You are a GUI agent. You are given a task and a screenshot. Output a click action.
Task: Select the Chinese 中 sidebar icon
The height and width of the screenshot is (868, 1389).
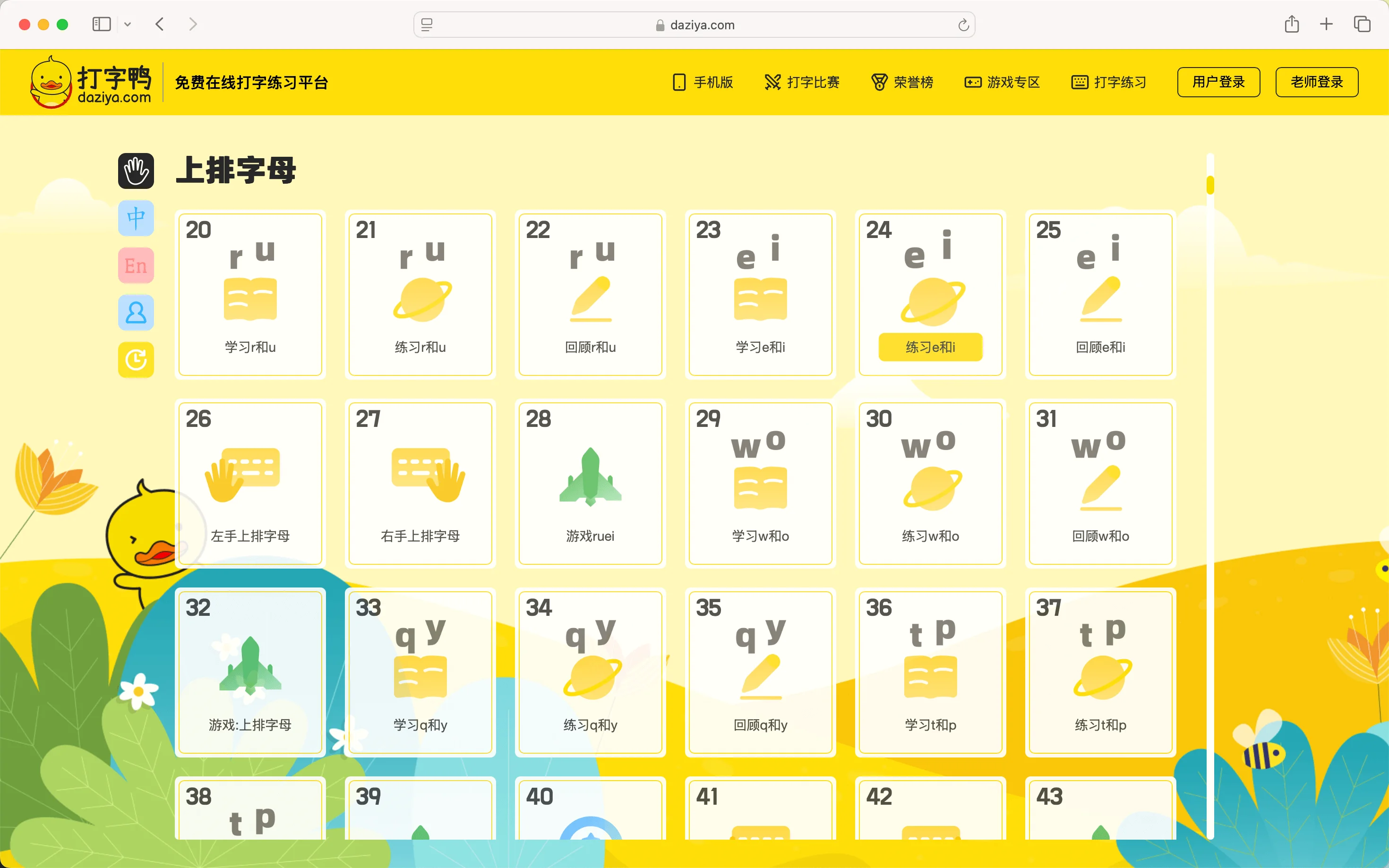136,218
